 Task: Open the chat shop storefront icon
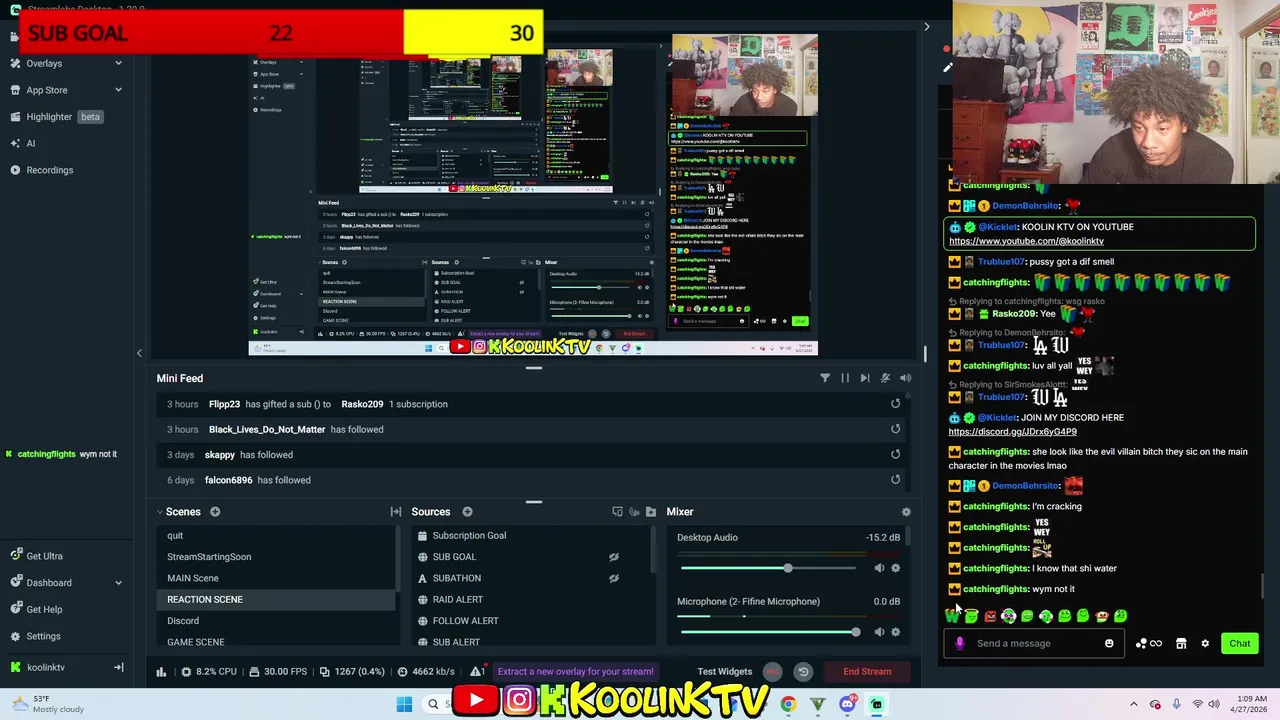(x=1181, y=643)
